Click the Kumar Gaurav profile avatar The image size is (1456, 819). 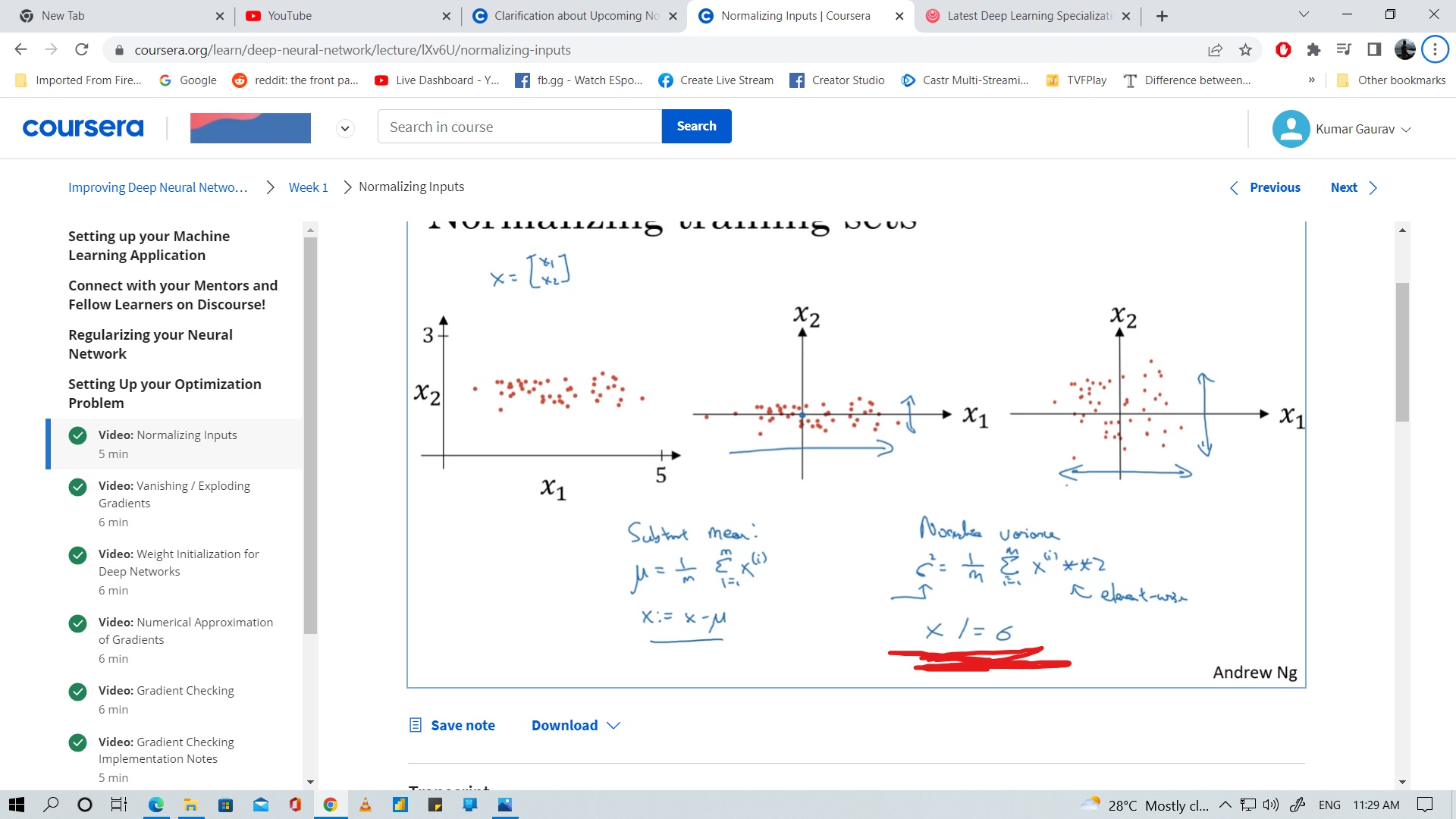pyautogui.click(x=1291, y=129)
